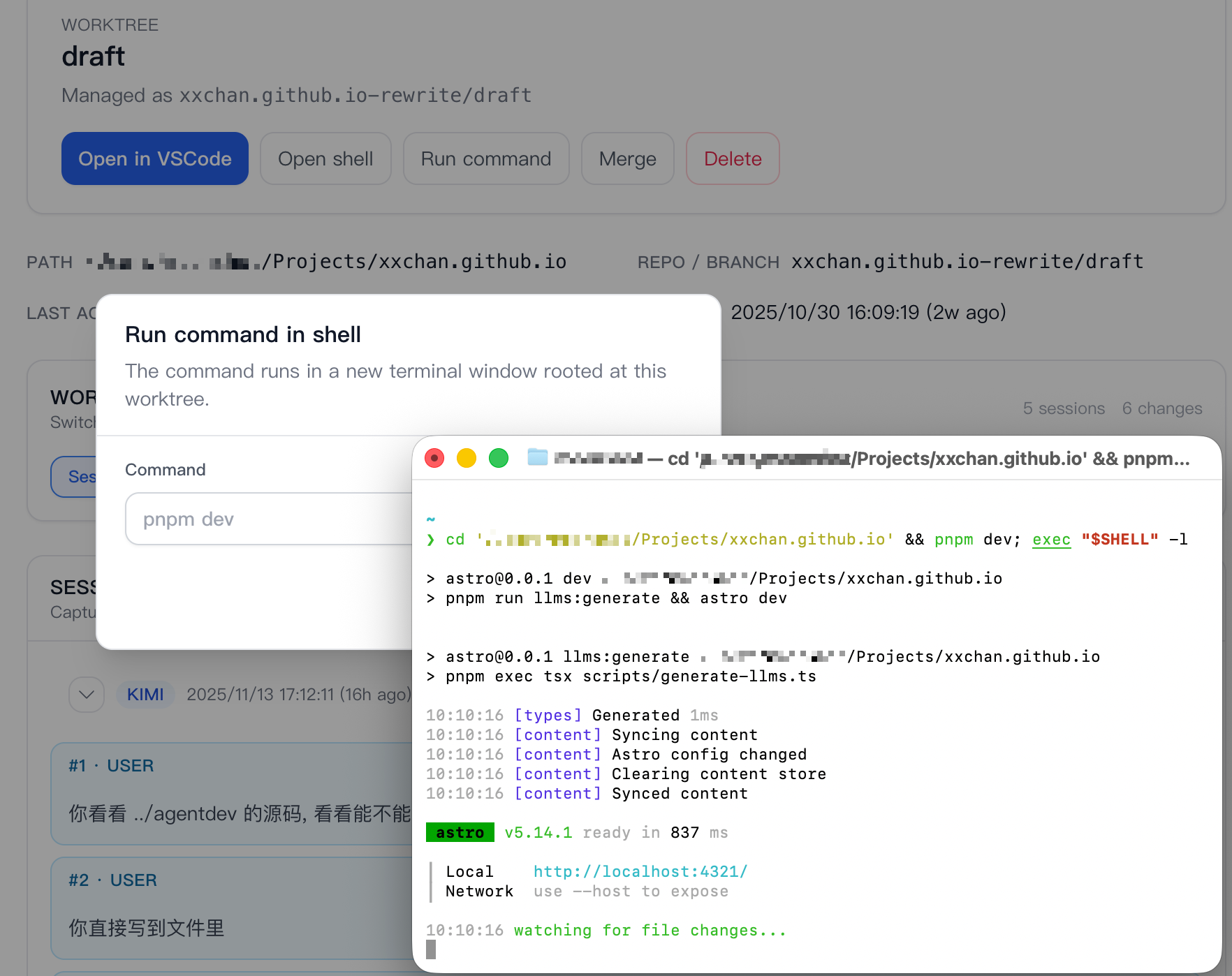Click the Open shell button
Screen dimensions: 1232x976
point(325,158)
